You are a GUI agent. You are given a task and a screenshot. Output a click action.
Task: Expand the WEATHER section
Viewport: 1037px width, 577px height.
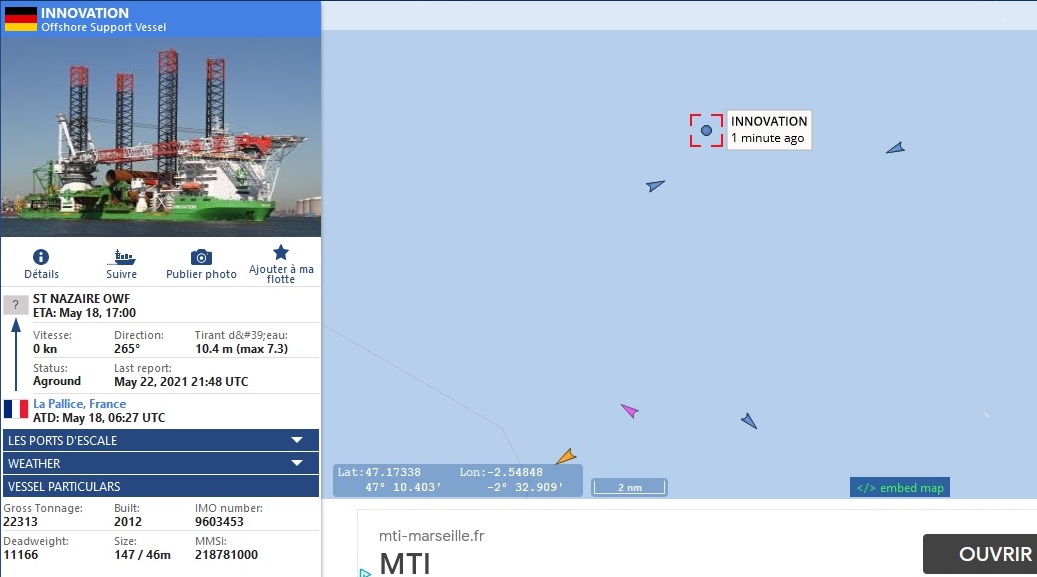tap(161, 463)
